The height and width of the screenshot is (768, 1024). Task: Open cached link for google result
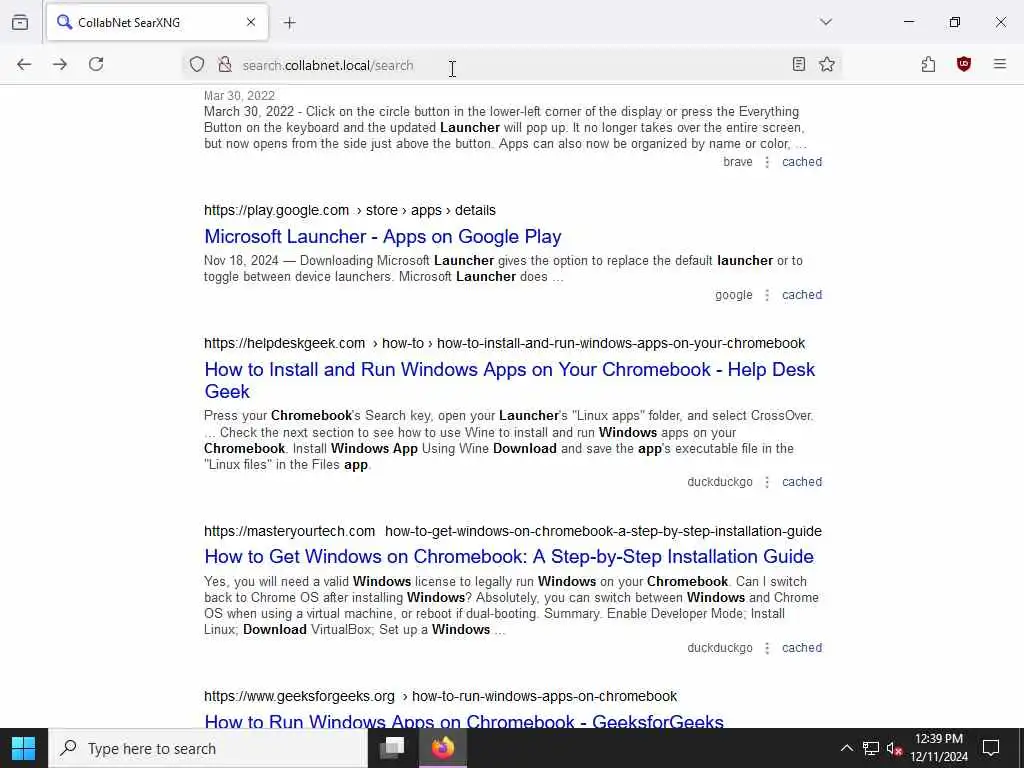(802, 295)
